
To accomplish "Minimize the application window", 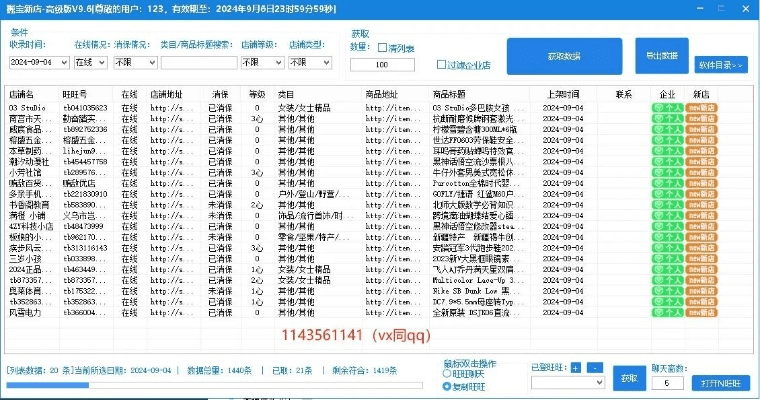I will (x=700, y=9).
